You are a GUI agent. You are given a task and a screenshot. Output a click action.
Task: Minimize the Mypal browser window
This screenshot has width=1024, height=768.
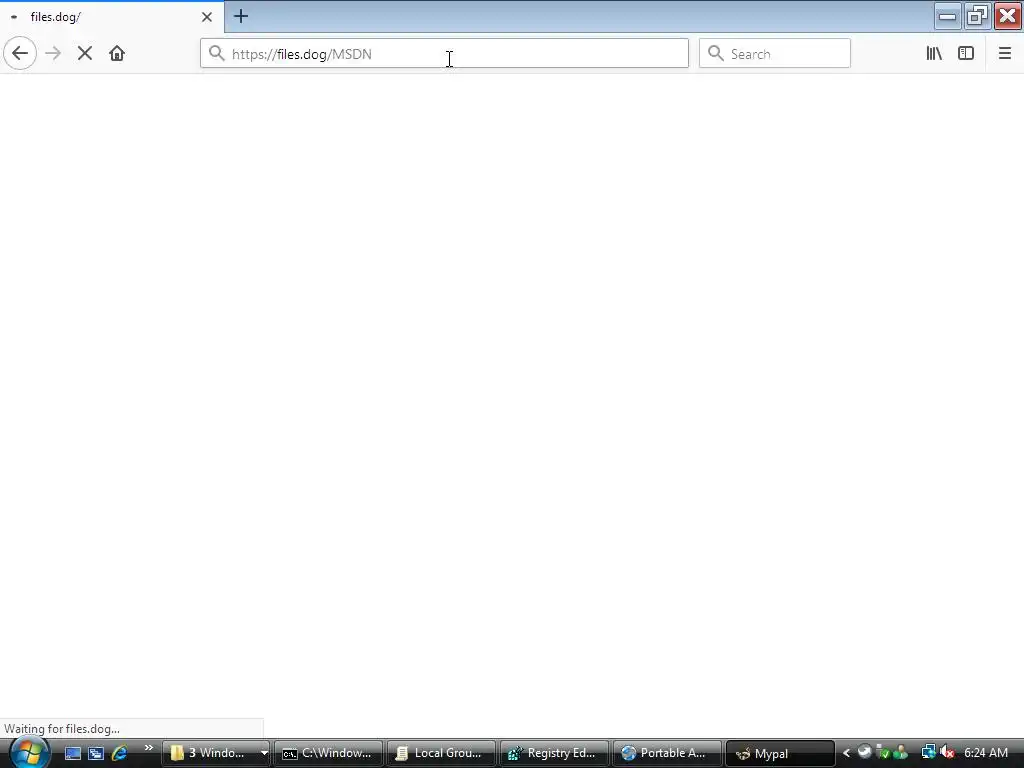click(x=948, y=16)
